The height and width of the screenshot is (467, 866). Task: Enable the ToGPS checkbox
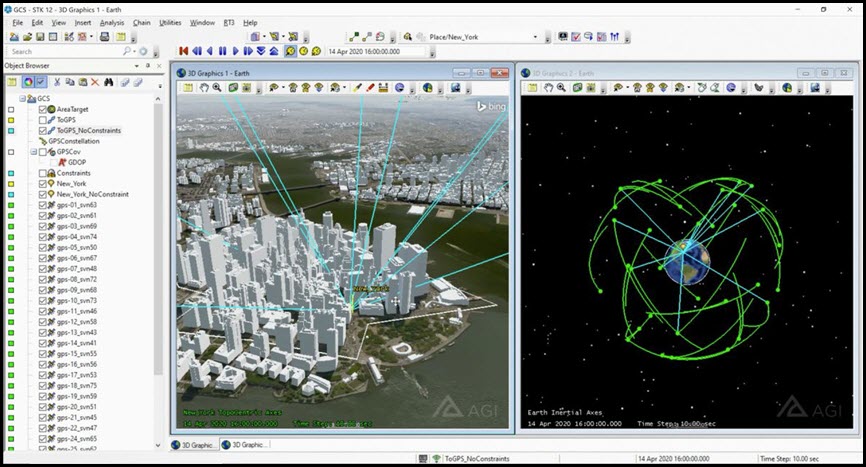tap(43, 120)
